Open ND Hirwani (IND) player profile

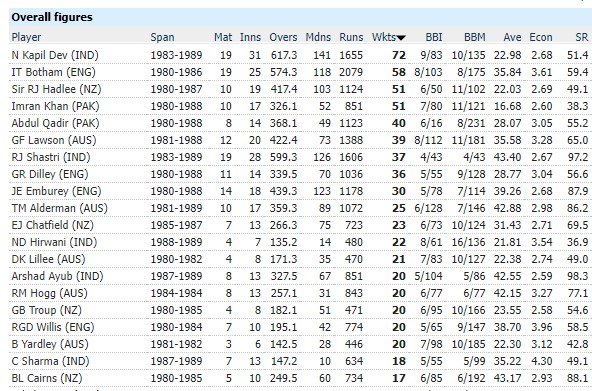point(54,242)
